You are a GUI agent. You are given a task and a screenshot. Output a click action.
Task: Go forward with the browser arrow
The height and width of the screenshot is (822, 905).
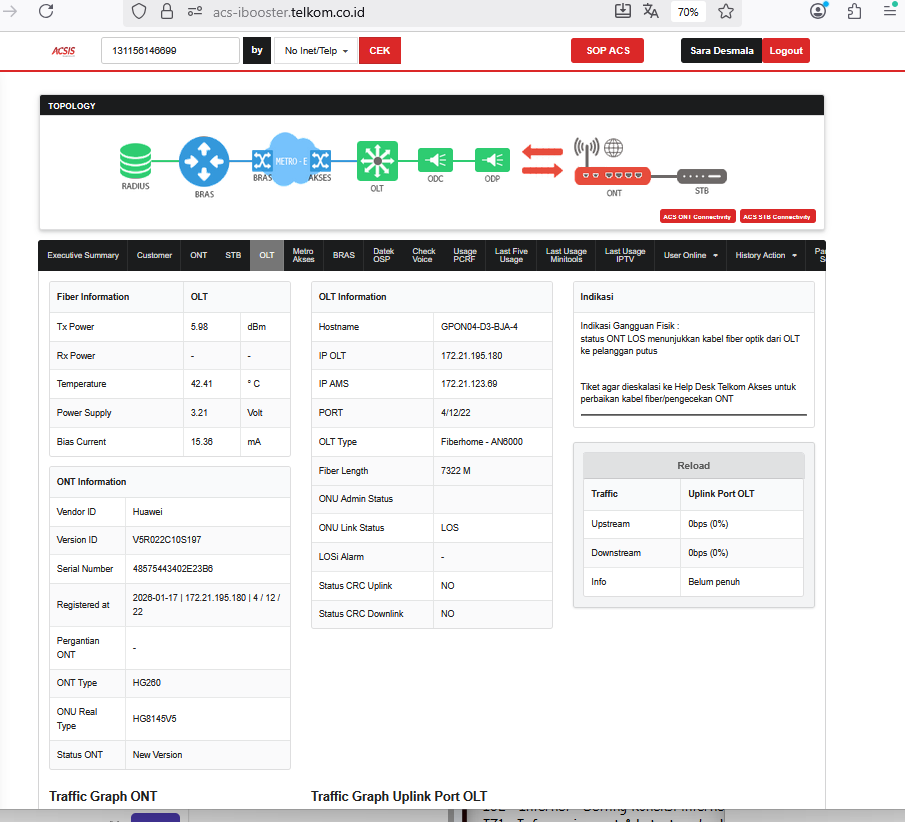point(10,12)
